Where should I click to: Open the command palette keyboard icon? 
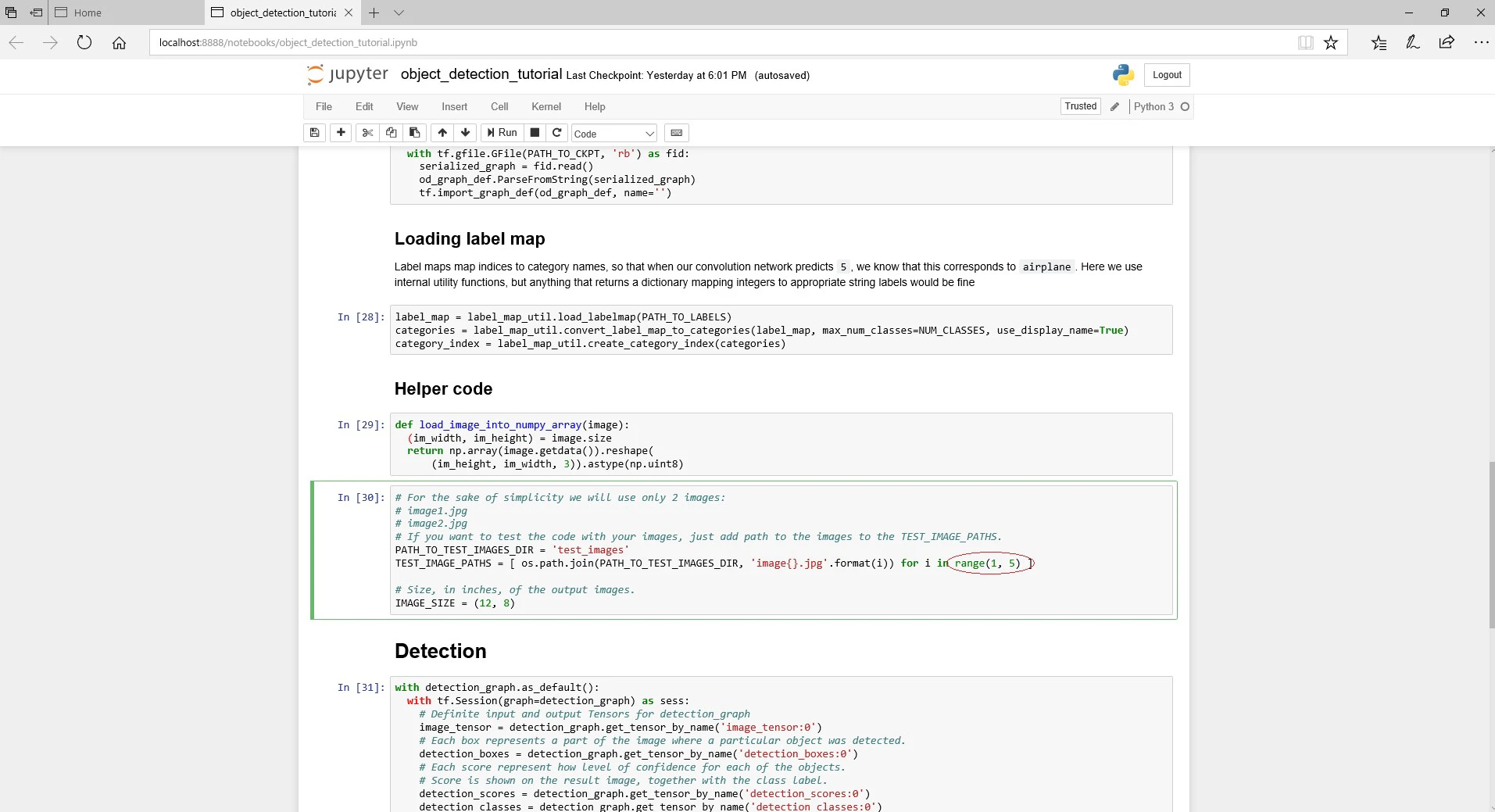point(677,133)
